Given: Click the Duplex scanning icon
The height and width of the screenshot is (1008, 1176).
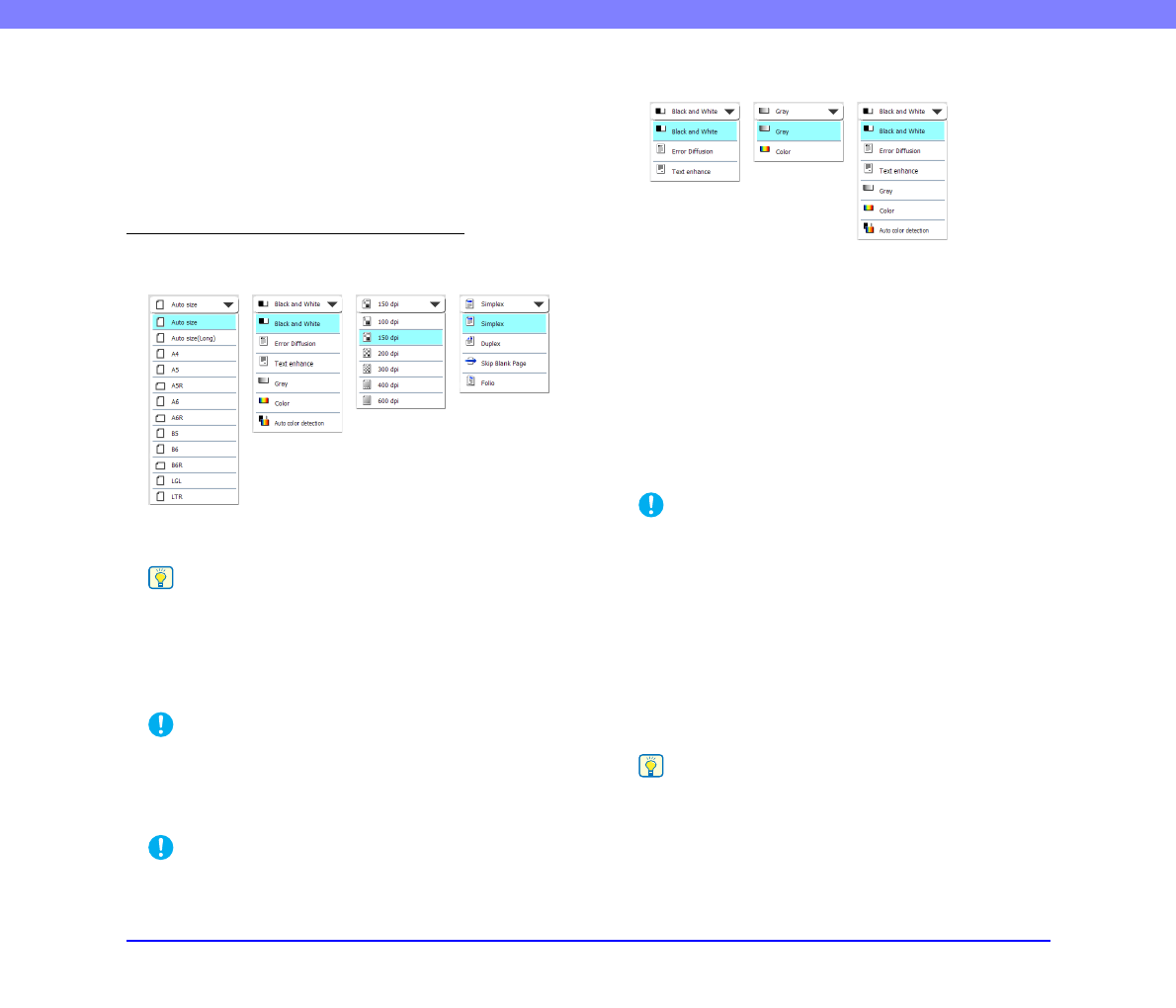Looking at the screenshot, I should [470, 343].
